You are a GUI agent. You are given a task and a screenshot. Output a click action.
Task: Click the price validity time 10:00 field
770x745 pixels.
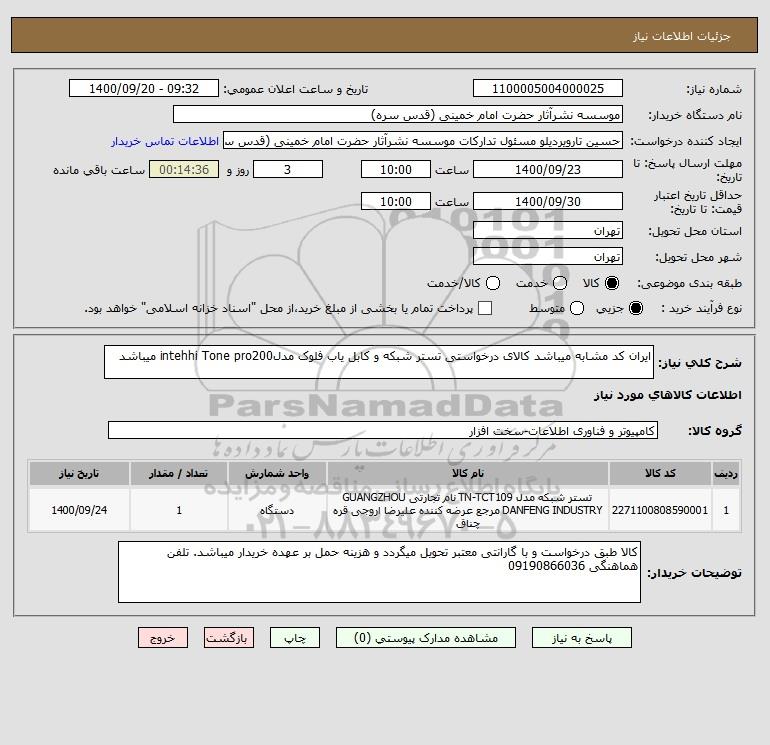coord(396,201)
